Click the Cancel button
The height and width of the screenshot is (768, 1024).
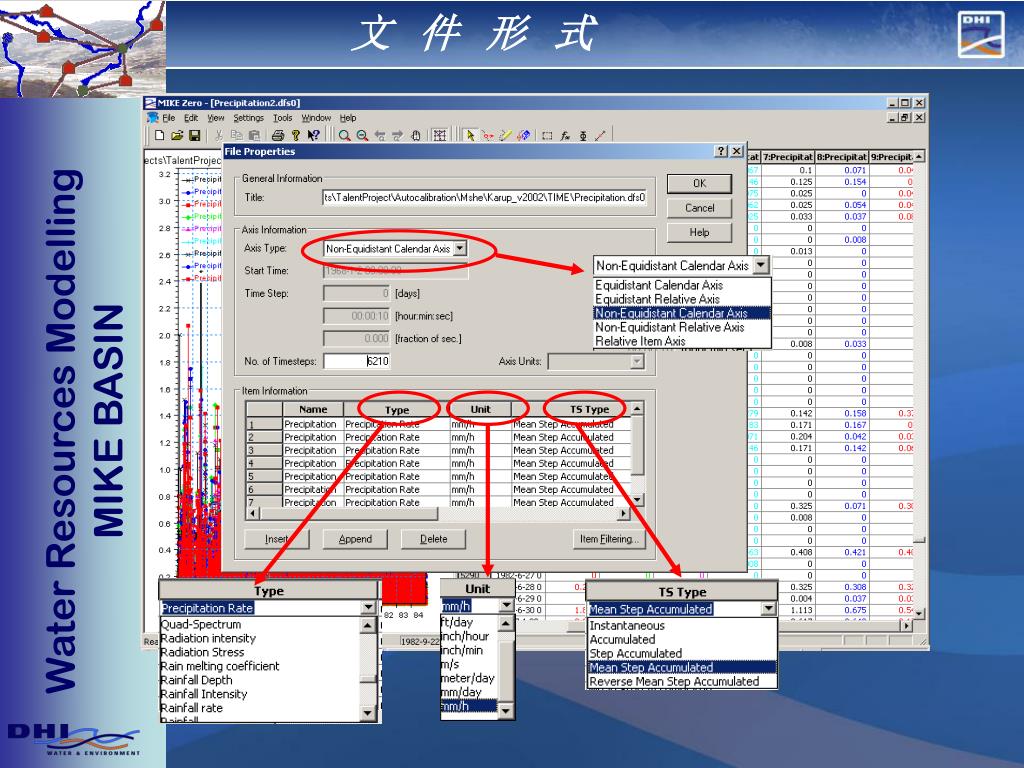click(x=699, y=208)
